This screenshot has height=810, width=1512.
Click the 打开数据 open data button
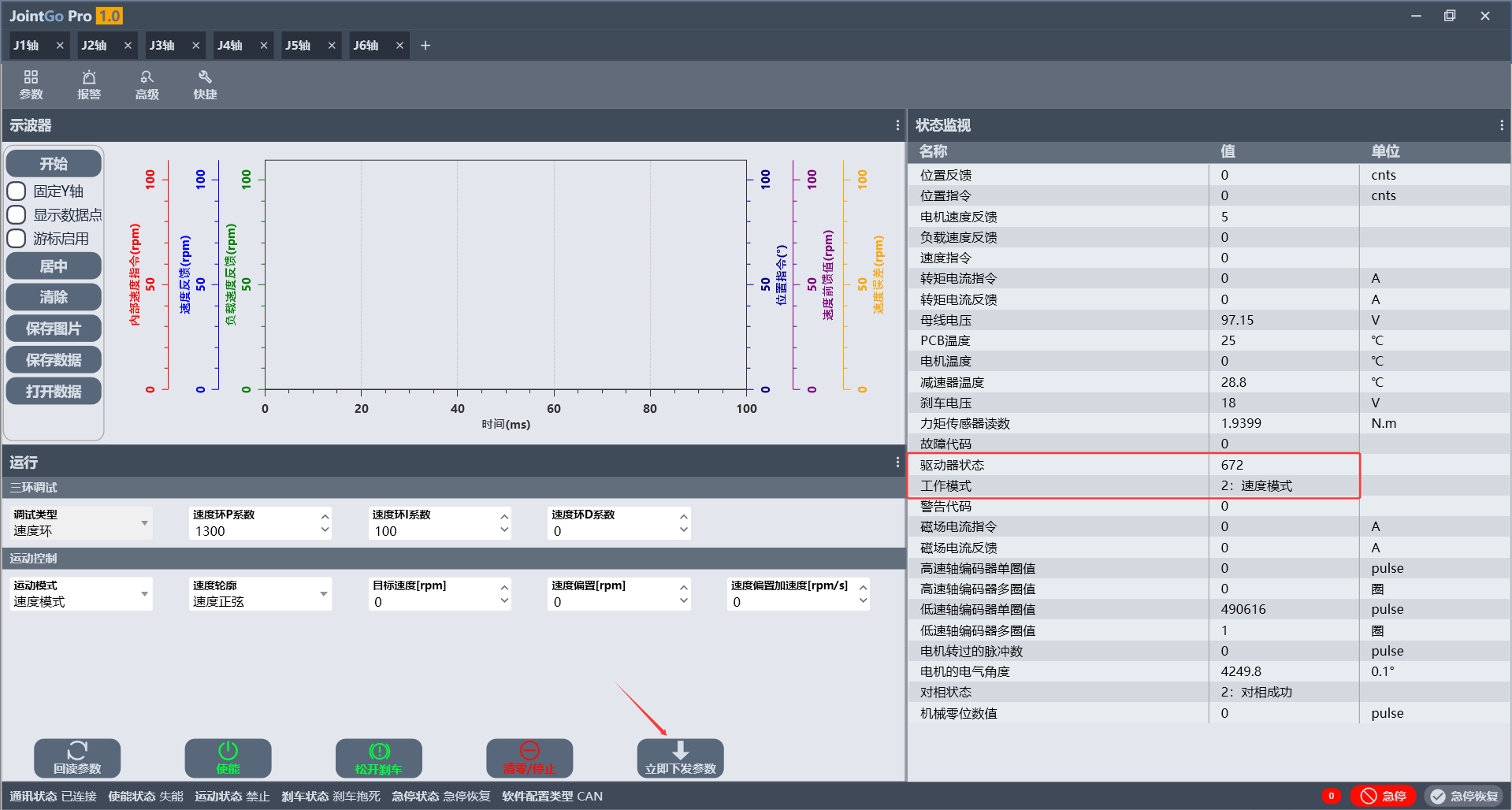click(x=54, y=391)
